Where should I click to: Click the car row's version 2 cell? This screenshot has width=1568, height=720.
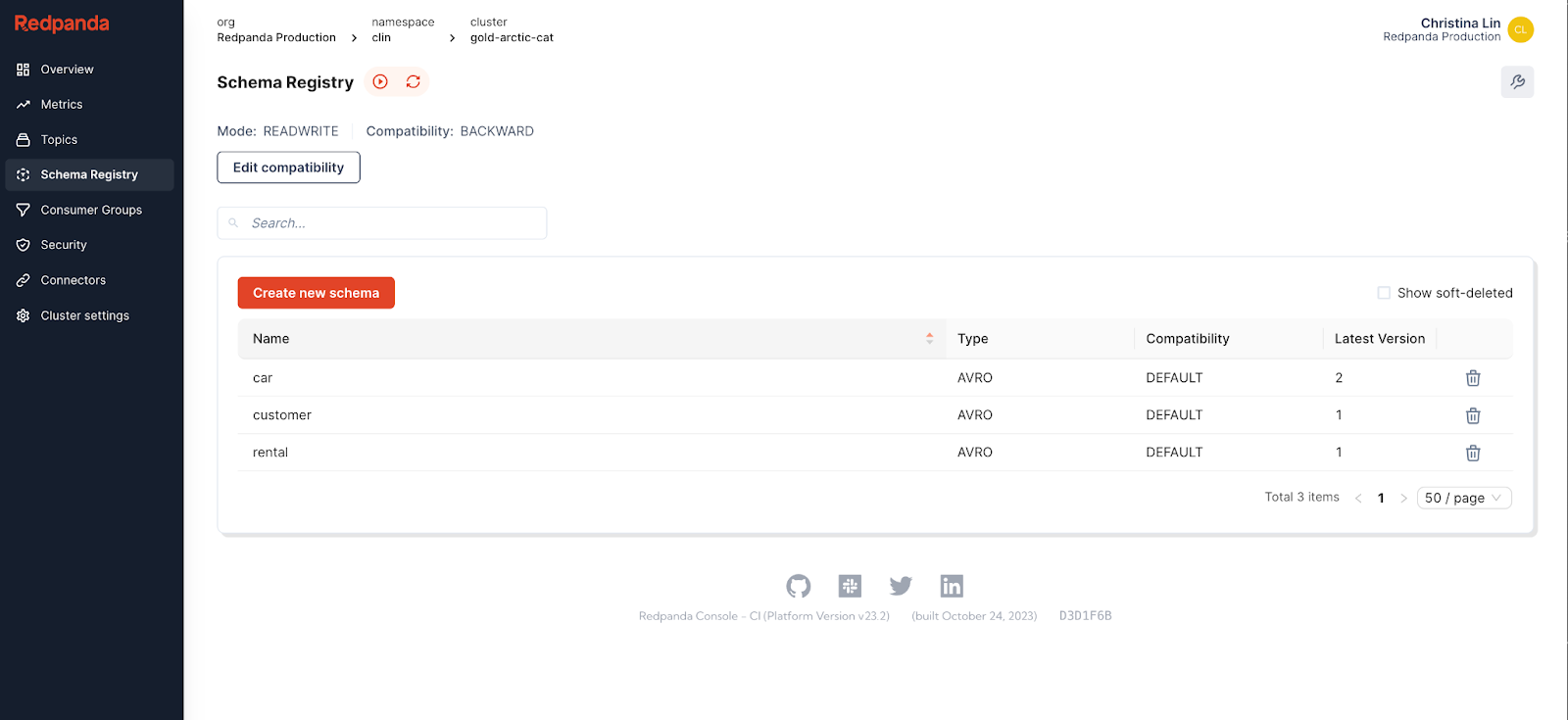(x=1339, y=378)
